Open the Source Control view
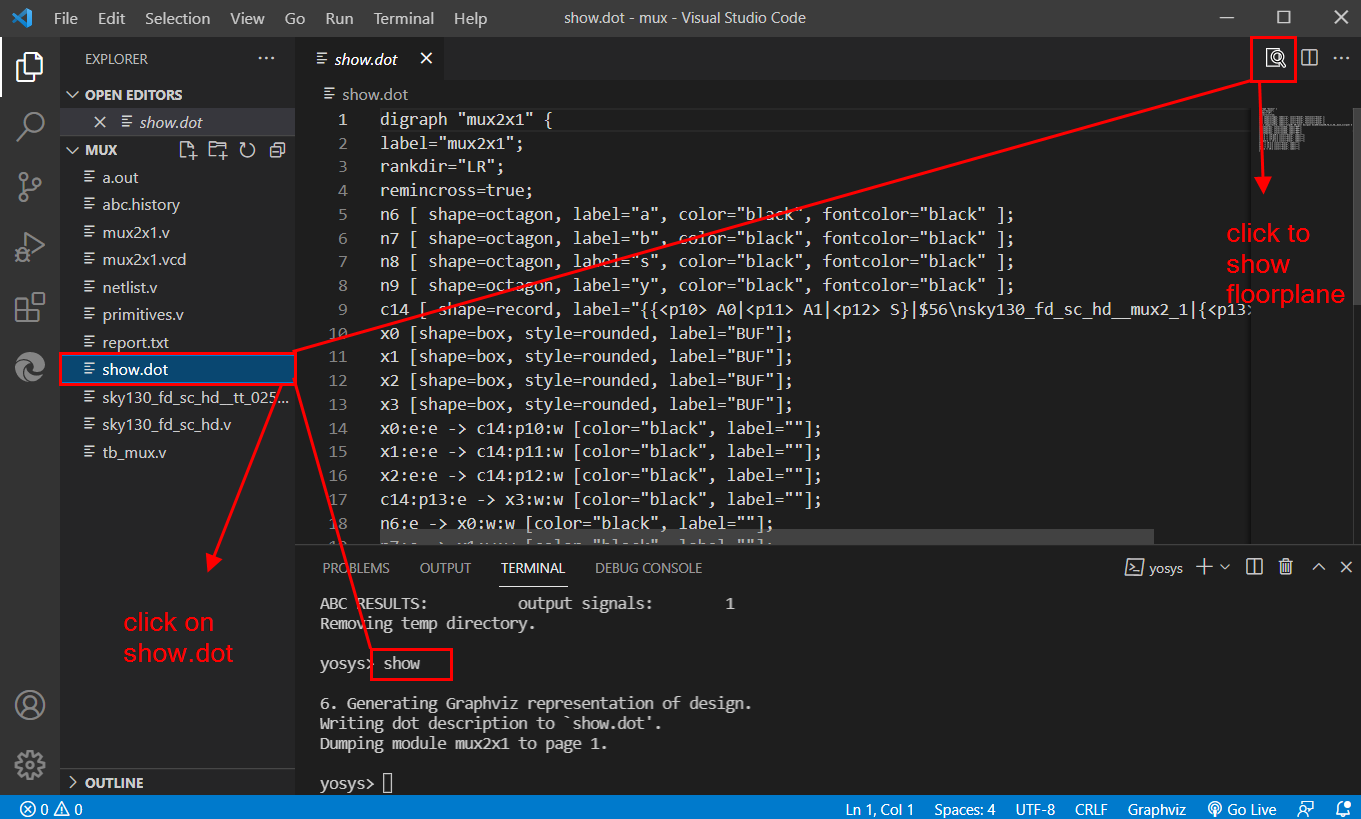Screen dimensions: 1361x819 pyautogui.click(x=30, y=186)
